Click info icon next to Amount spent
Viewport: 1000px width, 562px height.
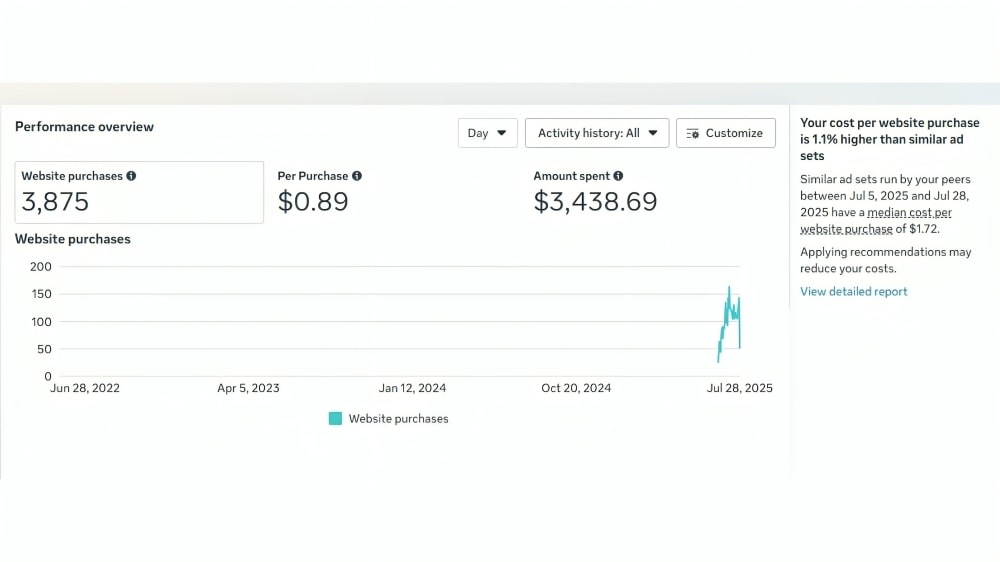point(618,176)
